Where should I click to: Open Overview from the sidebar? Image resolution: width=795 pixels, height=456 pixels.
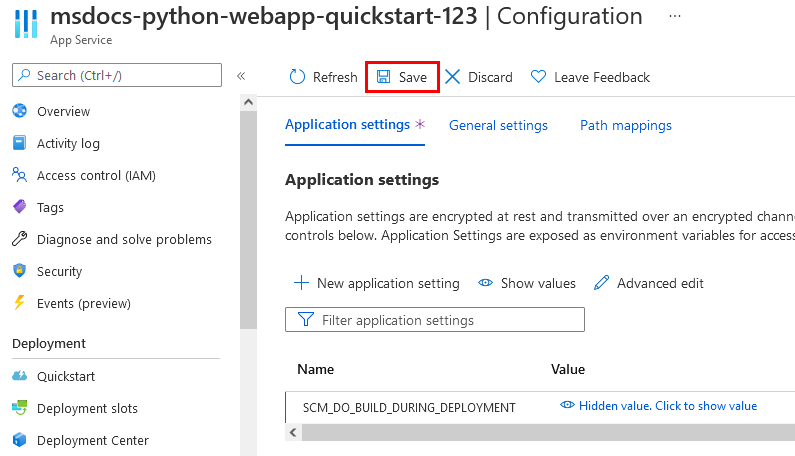[63, 111]
